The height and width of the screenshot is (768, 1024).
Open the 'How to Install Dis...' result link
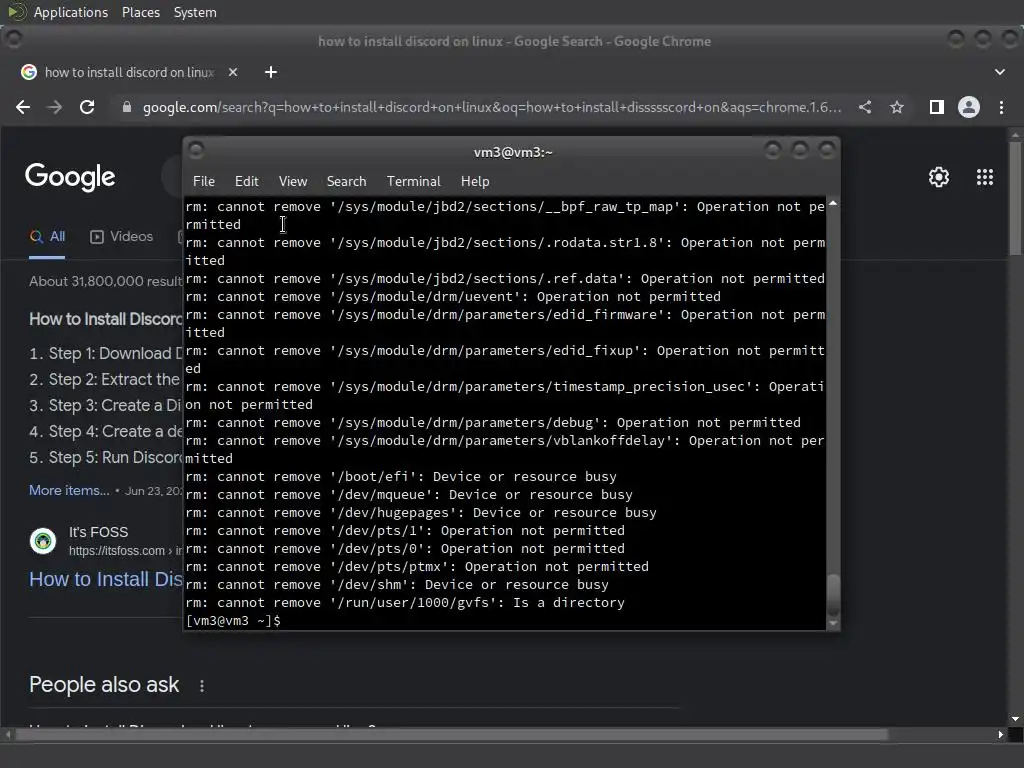[x=106, y=579]
